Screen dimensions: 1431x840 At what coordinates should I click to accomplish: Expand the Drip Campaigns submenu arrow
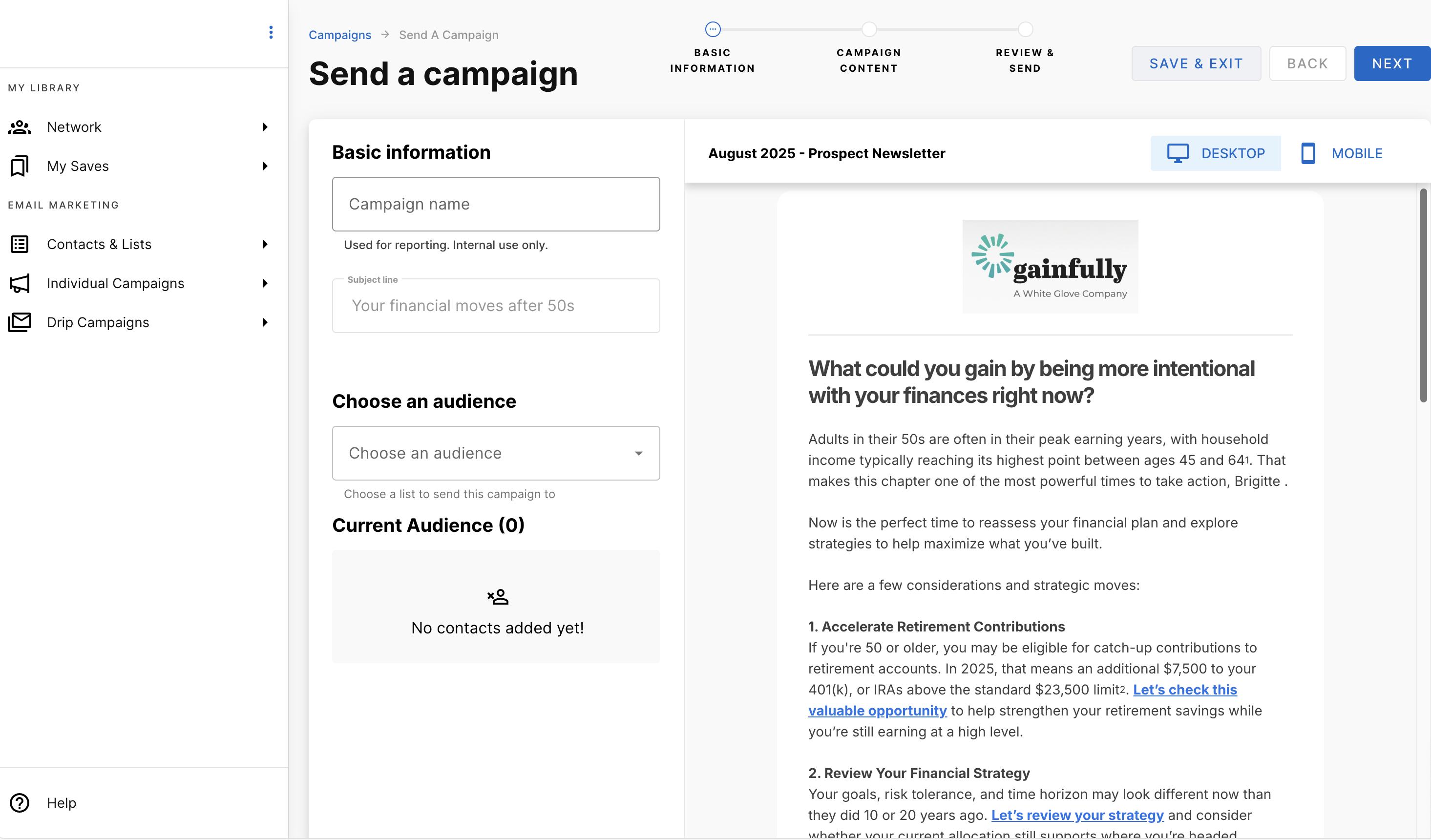click(265, 322)
